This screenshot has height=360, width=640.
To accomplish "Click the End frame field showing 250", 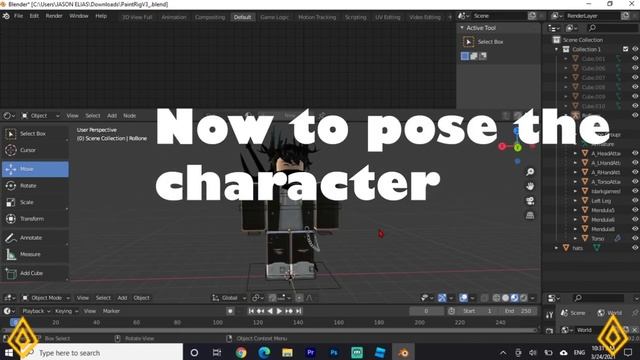I will point(519,311).
